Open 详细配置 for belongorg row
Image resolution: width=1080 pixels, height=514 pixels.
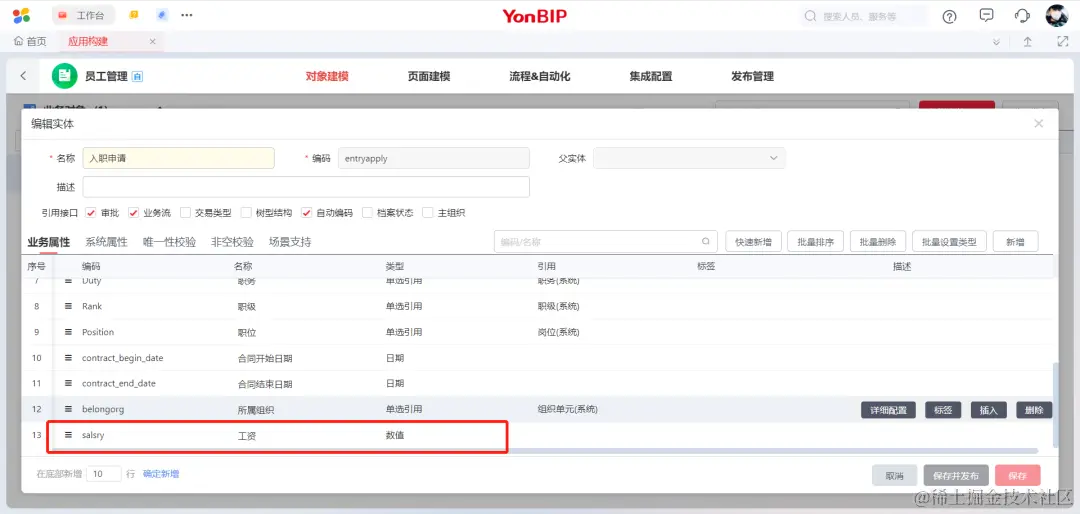[x=889, y=410]
